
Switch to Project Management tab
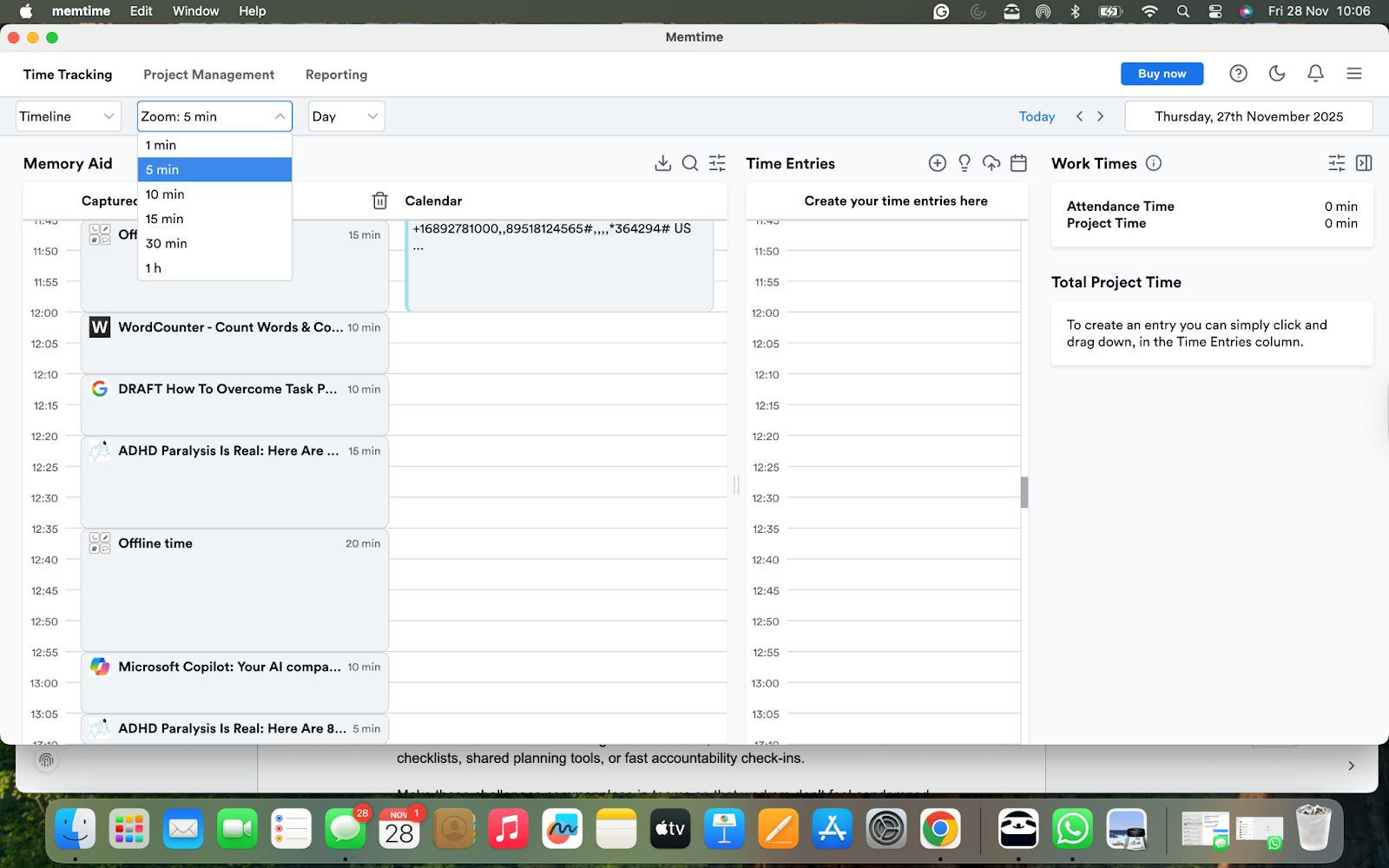pyautogui.click(x=208, y=75)
